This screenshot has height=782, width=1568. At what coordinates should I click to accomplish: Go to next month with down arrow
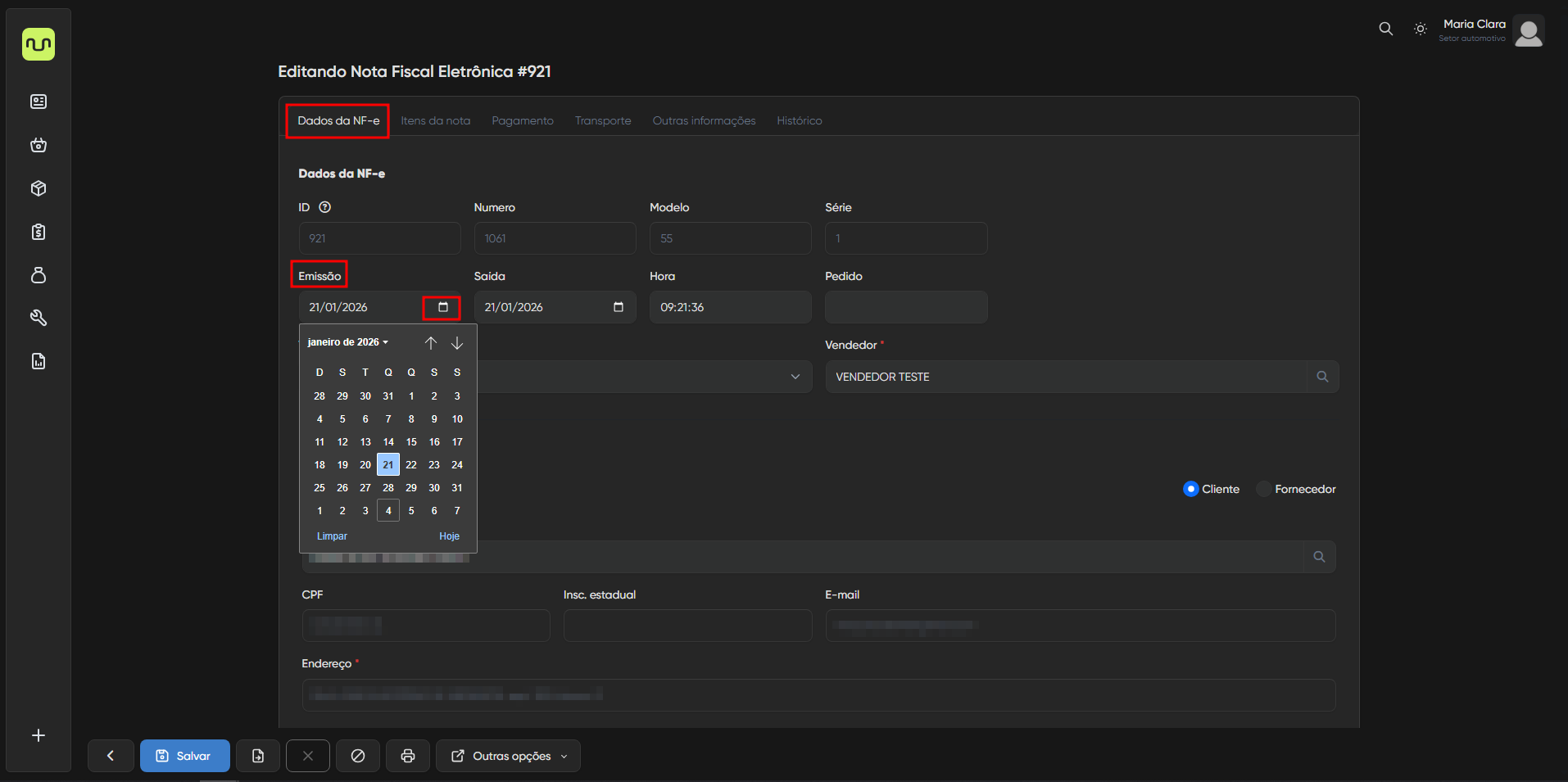tap(457, 343)
